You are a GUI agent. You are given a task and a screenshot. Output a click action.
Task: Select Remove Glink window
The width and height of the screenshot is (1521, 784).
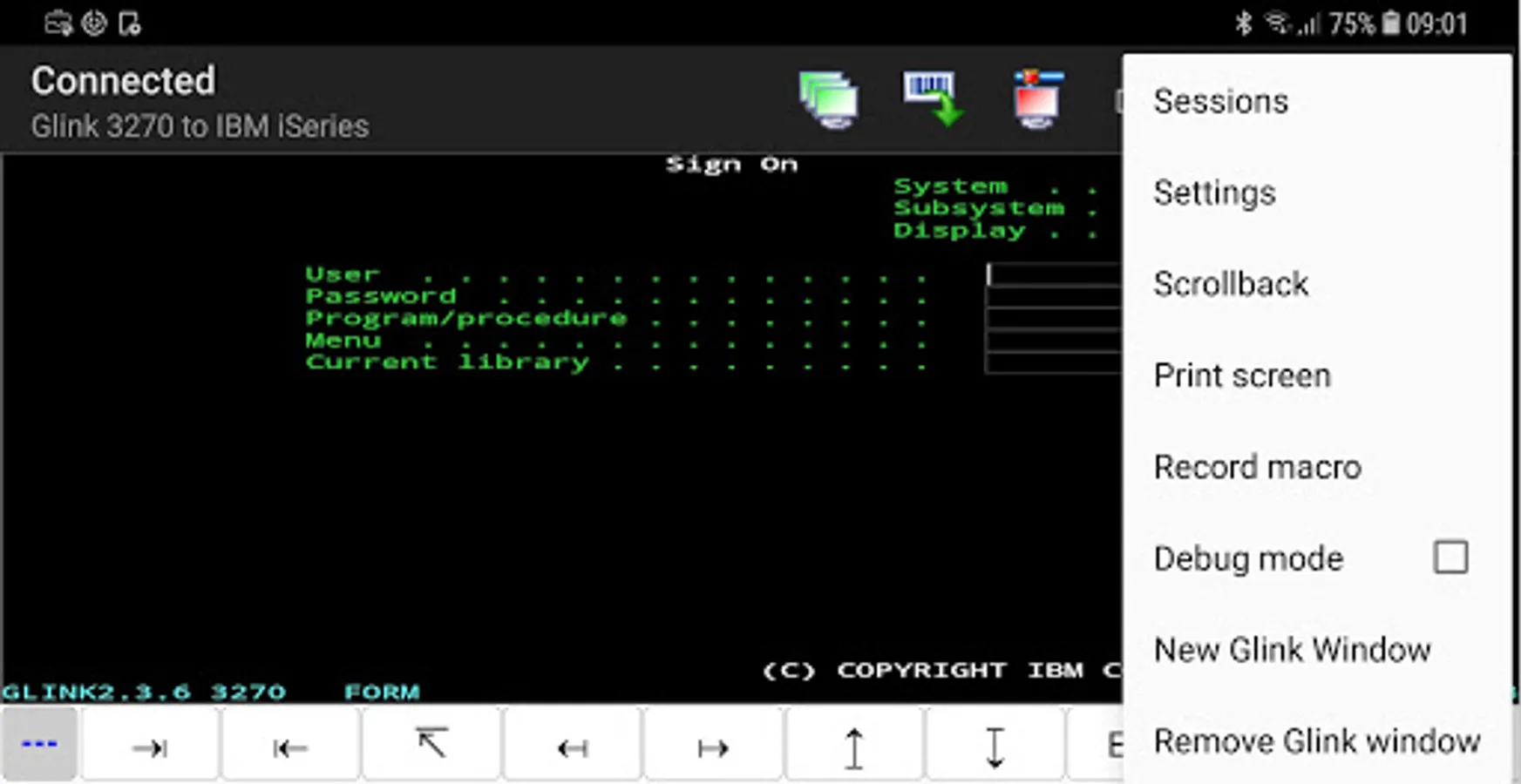[1316, 741]
